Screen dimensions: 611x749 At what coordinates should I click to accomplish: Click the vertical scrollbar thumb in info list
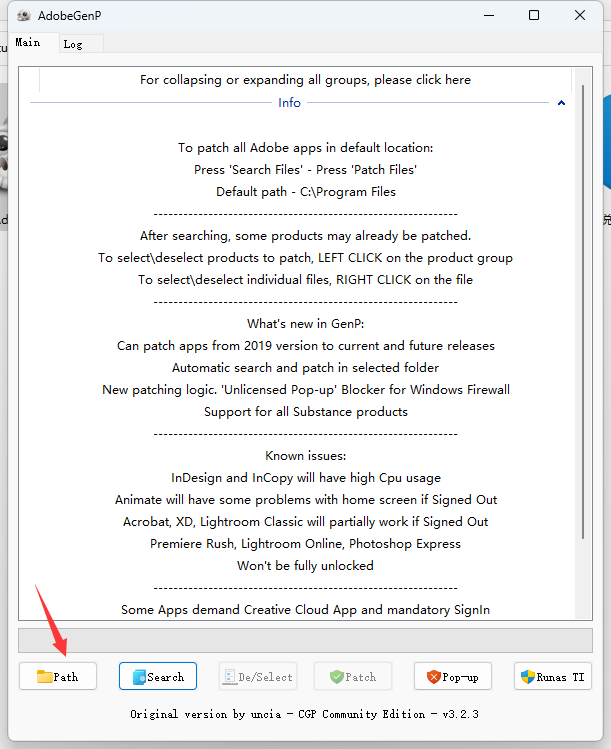point(583,311)
